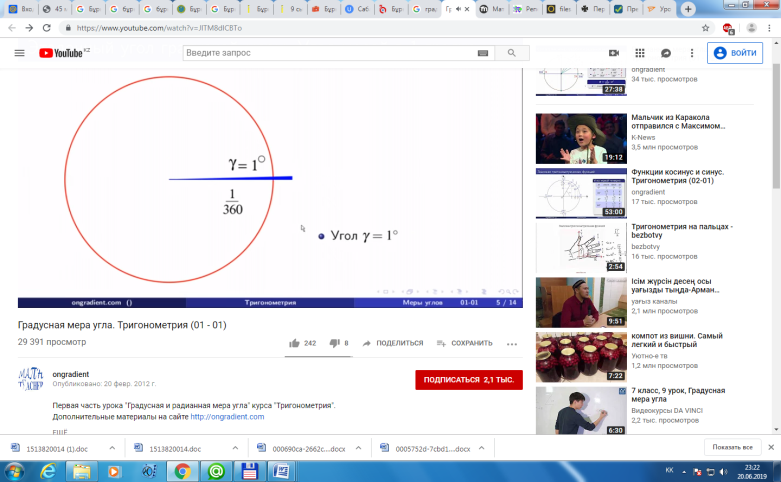Open the Chrome profile avatar
This screenshot has height=482, width=781.
click(x=752, y=28)
